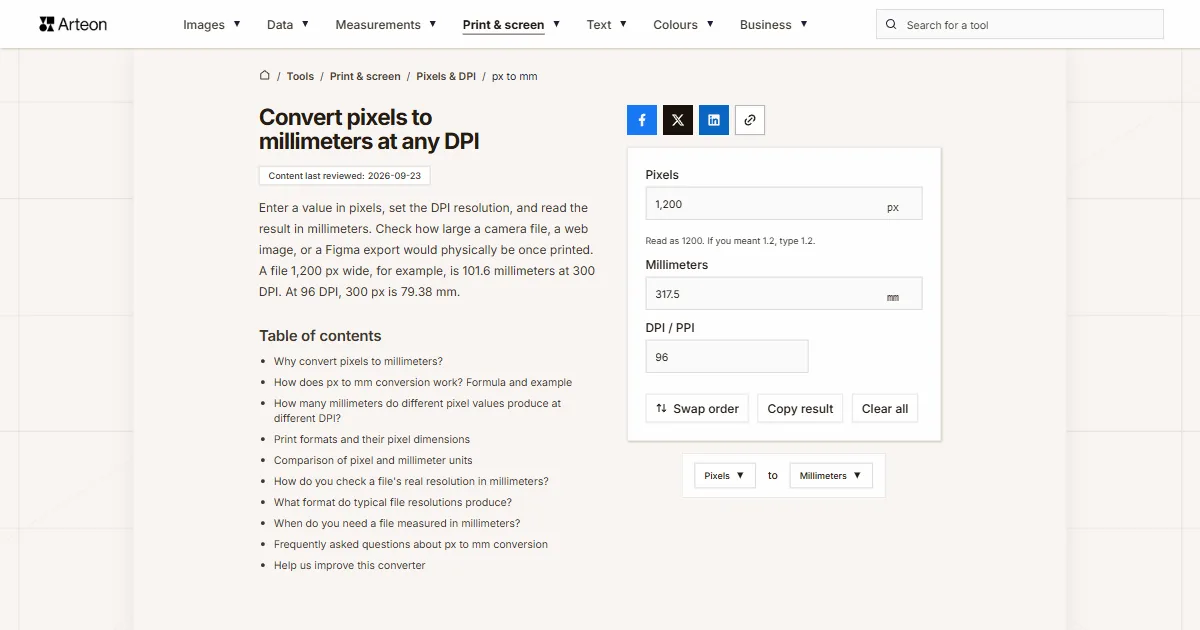Follow Help us improve this converter link

(x=350, y=565)
